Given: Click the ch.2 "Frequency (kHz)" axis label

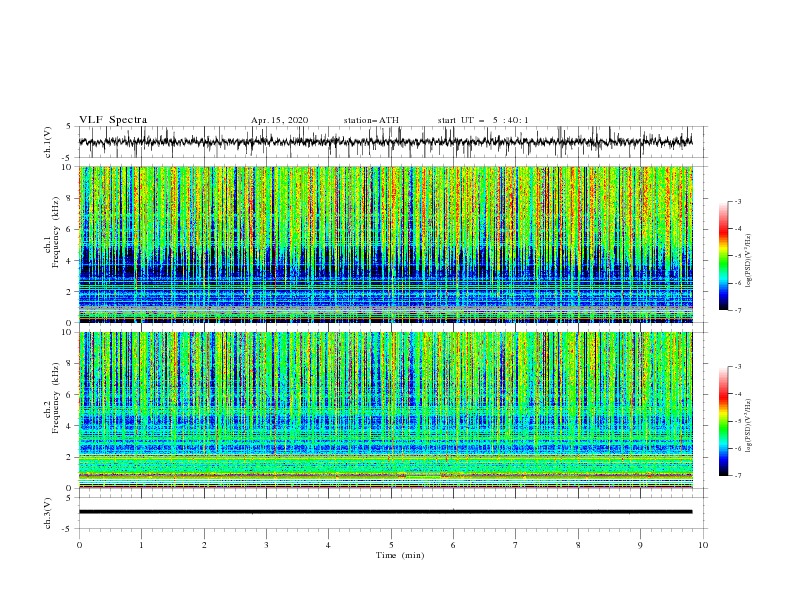Looking at the screenshot, I should 56,398.
